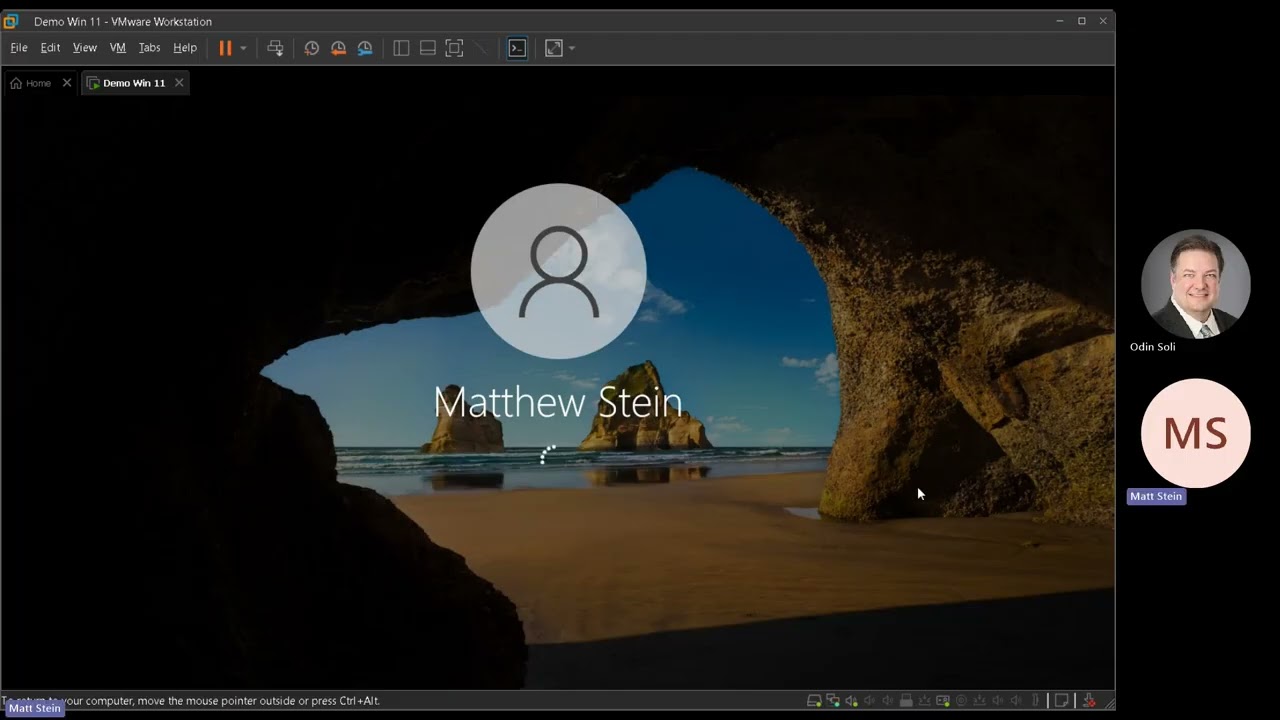Close the Demo Win 11 tab
Viewport: 1280px width, 720px height.
179,83
